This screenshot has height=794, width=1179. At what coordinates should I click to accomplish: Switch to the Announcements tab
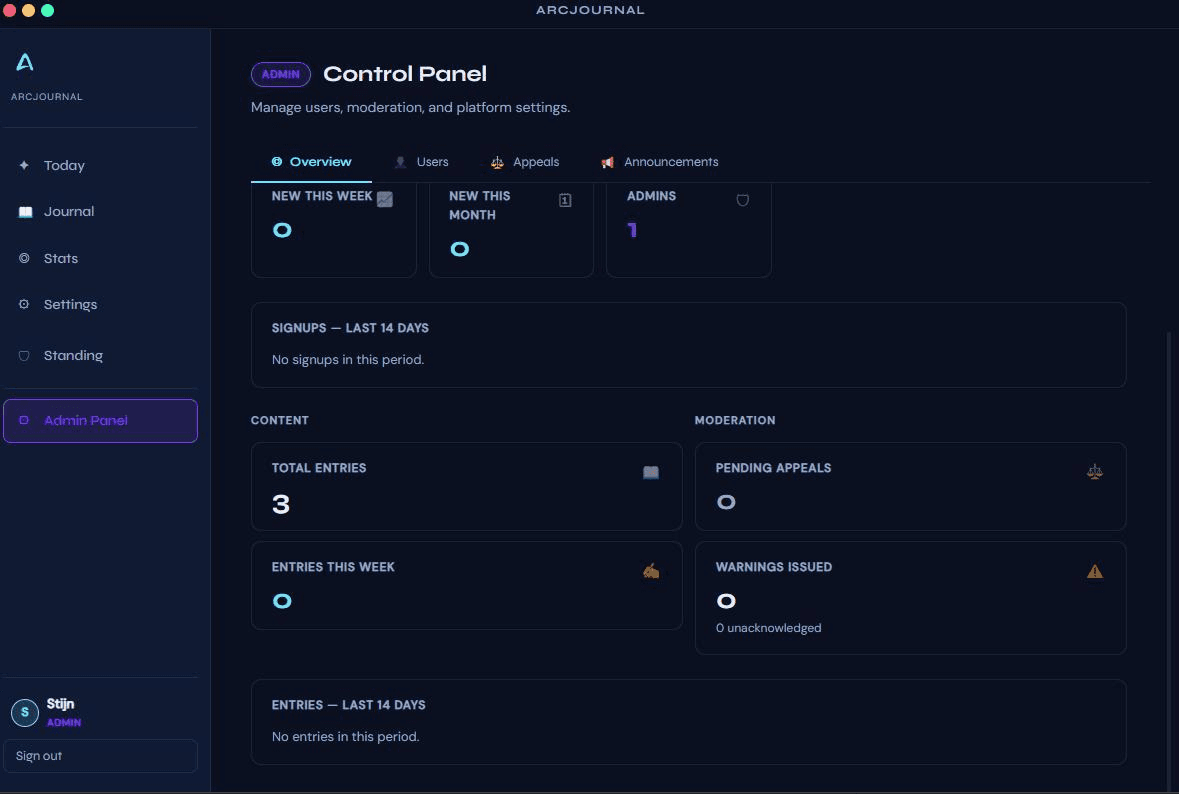tap(659, 162)
